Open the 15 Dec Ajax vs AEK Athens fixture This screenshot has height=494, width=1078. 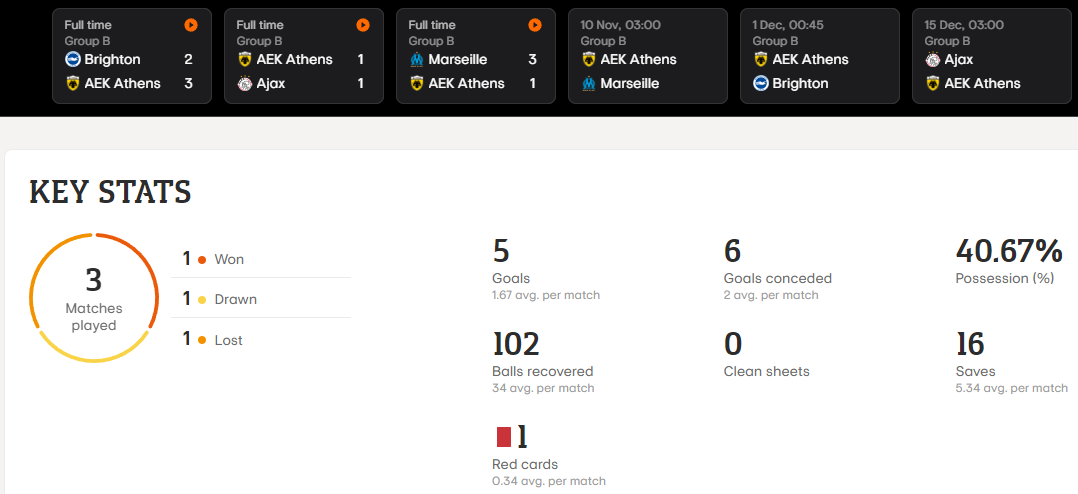(991, 56)
